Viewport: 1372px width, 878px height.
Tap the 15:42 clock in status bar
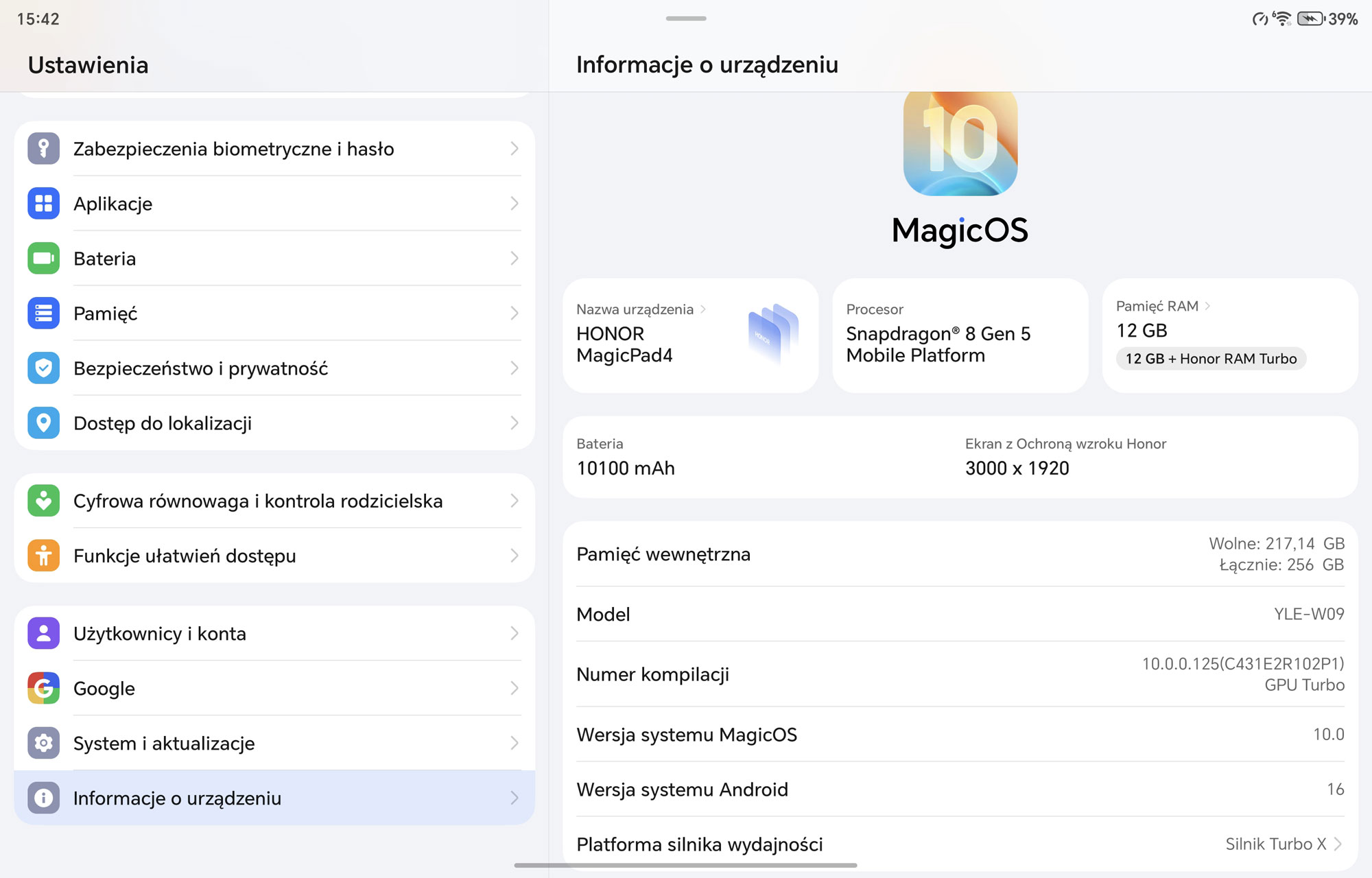[x=38, y=19]
